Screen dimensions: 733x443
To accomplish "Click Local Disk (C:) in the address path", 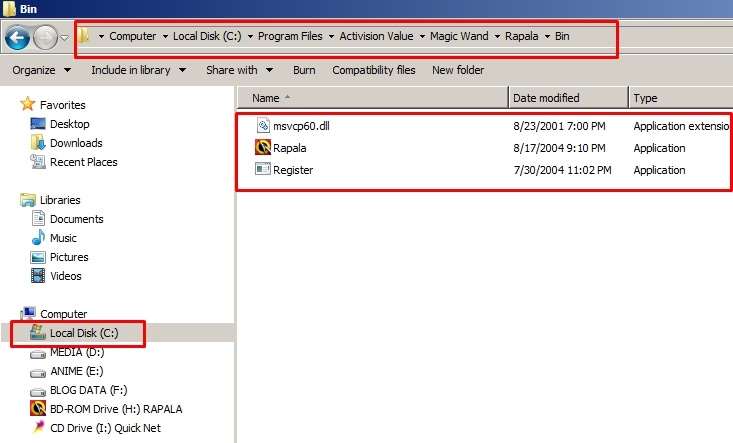I will click(207, 36).
